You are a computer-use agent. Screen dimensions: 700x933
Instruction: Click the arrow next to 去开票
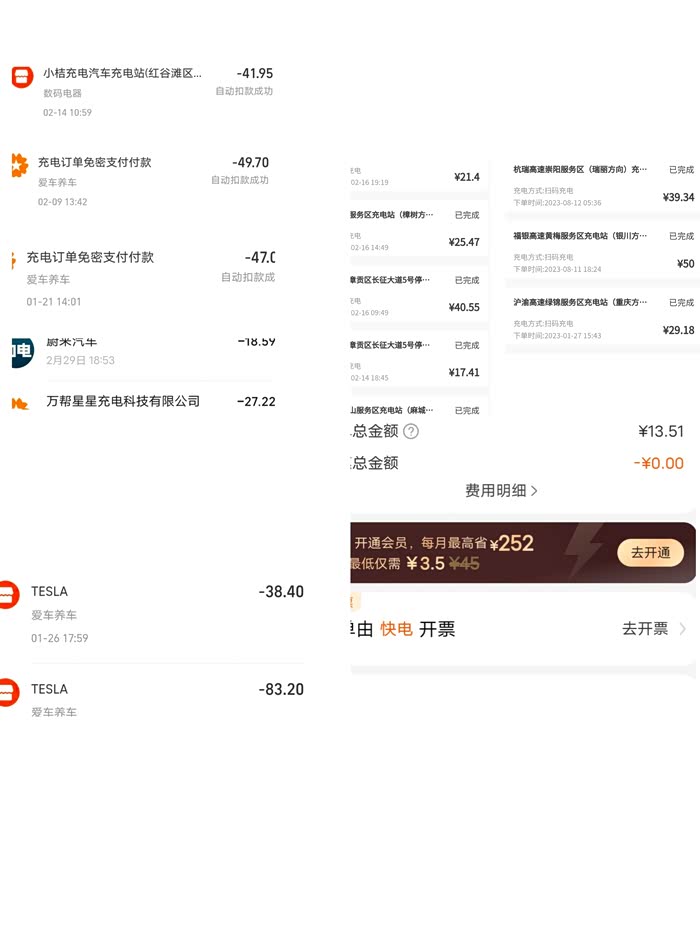tap(682, 628)
